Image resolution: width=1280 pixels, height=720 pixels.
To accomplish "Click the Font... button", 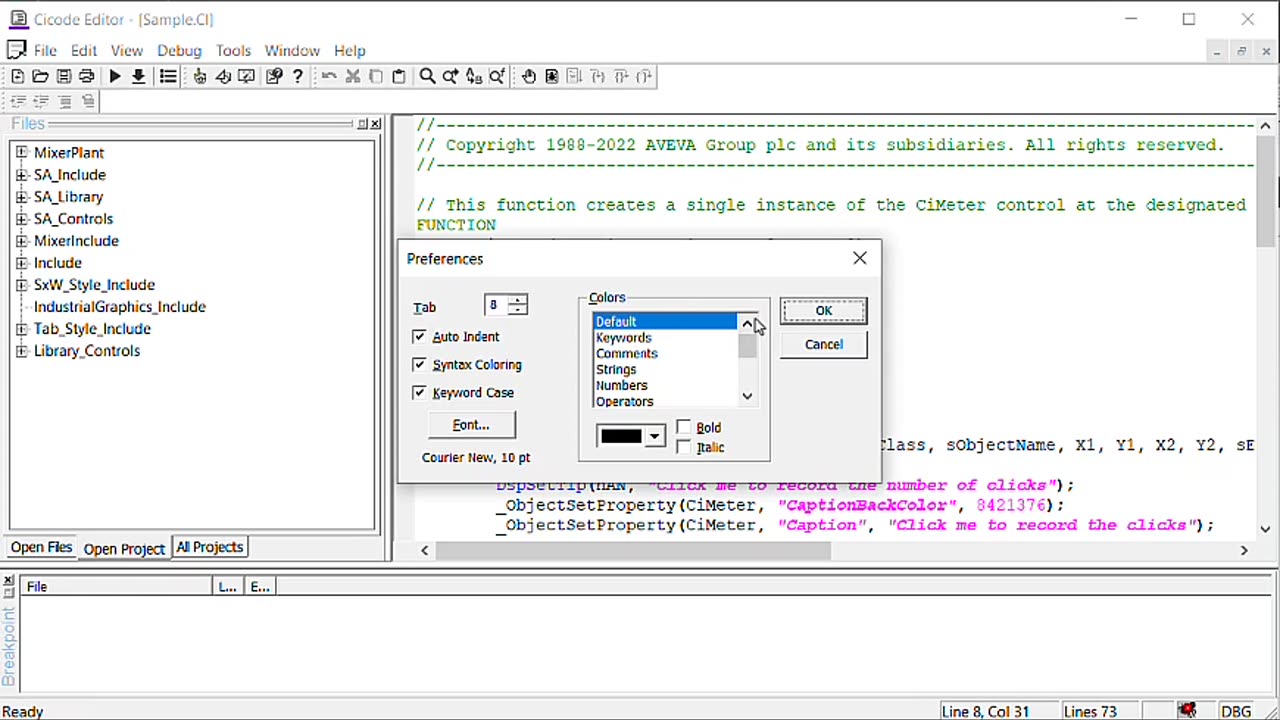I will [x=471, y=425].
